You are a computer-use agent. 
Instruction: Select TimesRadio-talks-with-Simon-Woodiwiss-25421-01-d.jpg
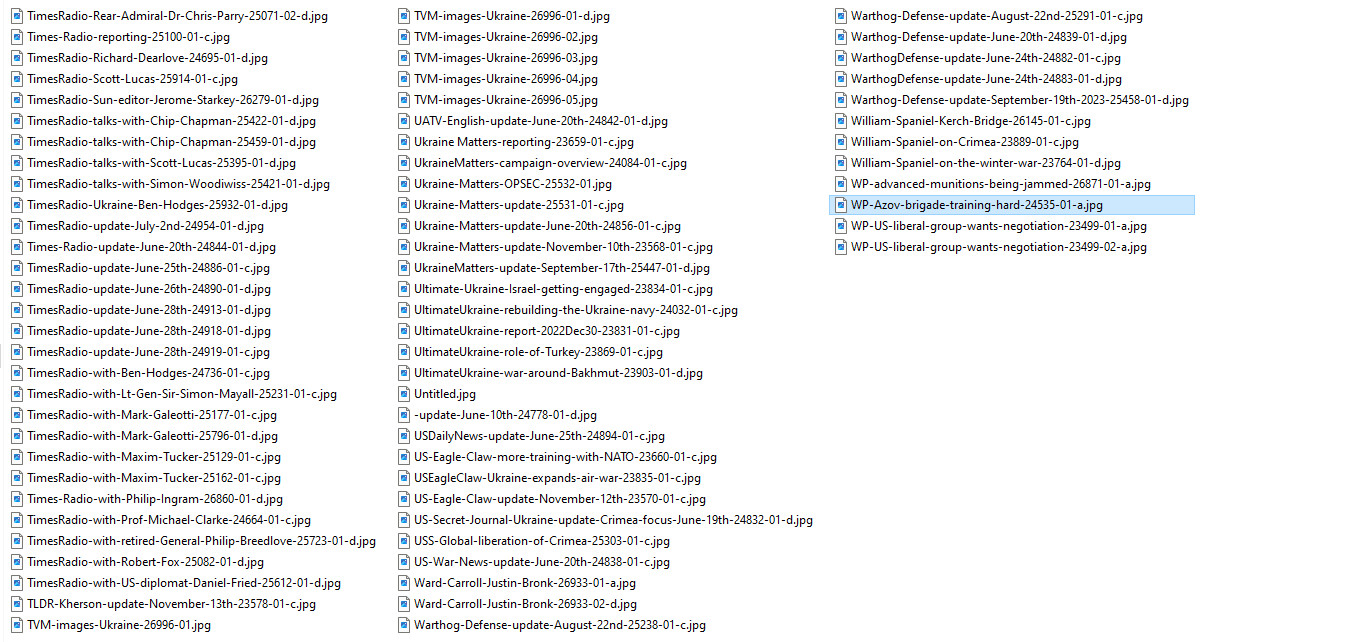(x=178, y=184)
